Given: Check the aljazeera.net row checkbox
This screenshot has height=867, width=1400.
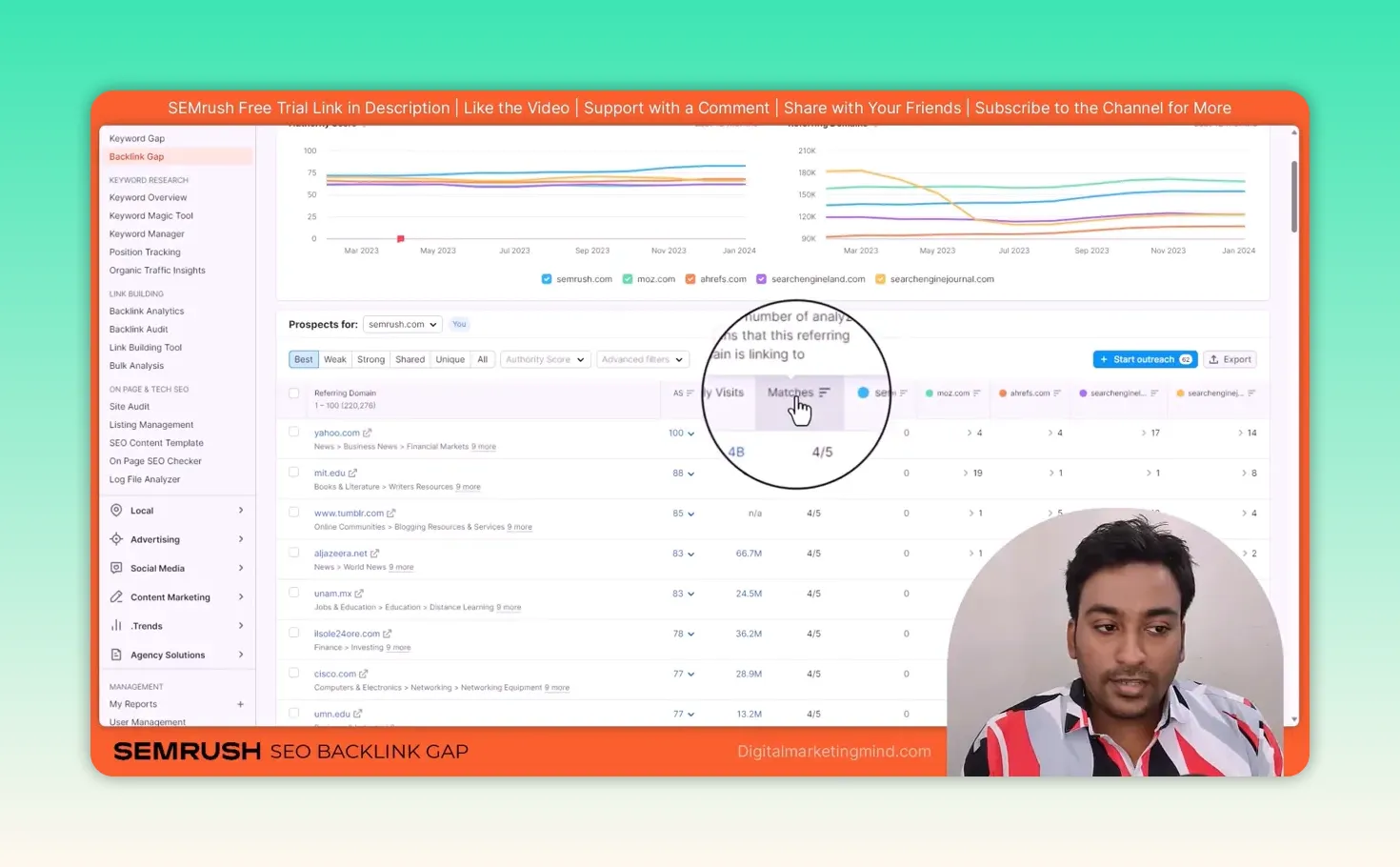Looking at the screenshot, I should (293, 553).
